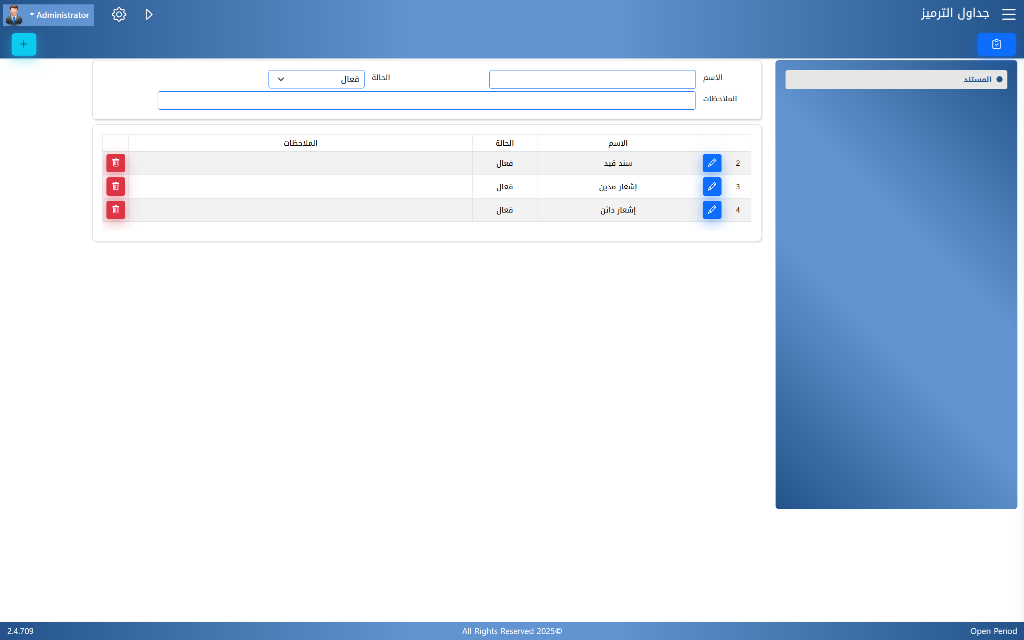
Task: Click the الاسم column header
Action: [x=619, y=143]
